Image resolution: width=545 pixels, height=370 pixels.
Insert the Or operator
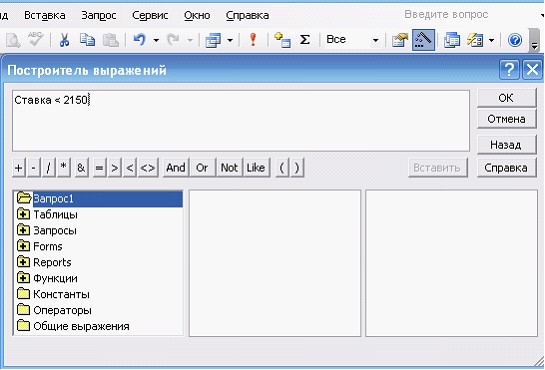(x=202, y=168)
